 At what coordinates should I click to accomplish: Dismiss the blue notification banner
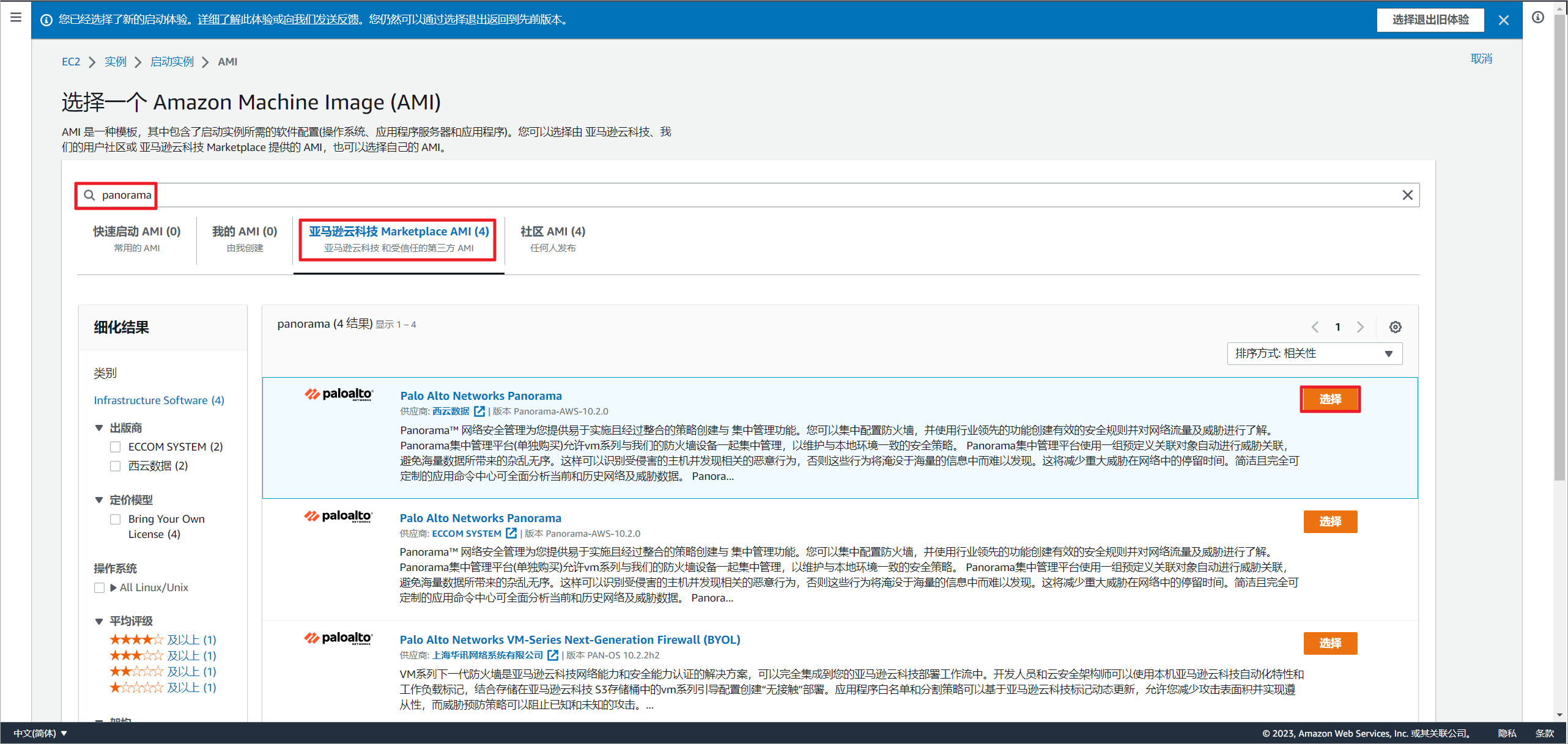coord(1504,20)
